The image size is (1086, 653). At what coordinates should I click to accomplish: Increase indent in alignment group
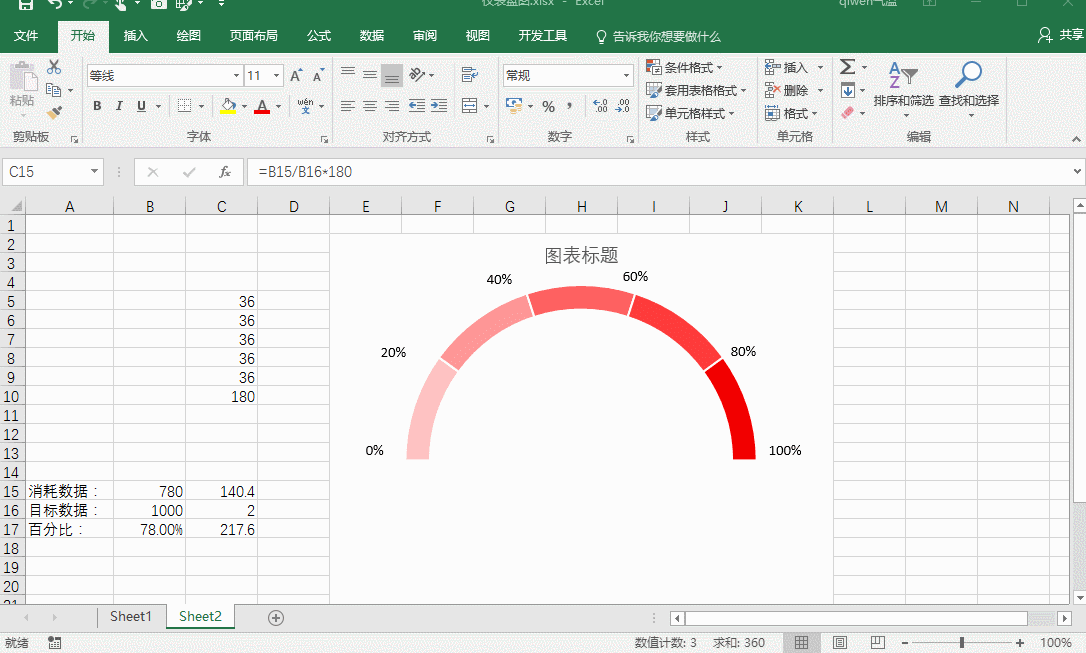point(439,105)
